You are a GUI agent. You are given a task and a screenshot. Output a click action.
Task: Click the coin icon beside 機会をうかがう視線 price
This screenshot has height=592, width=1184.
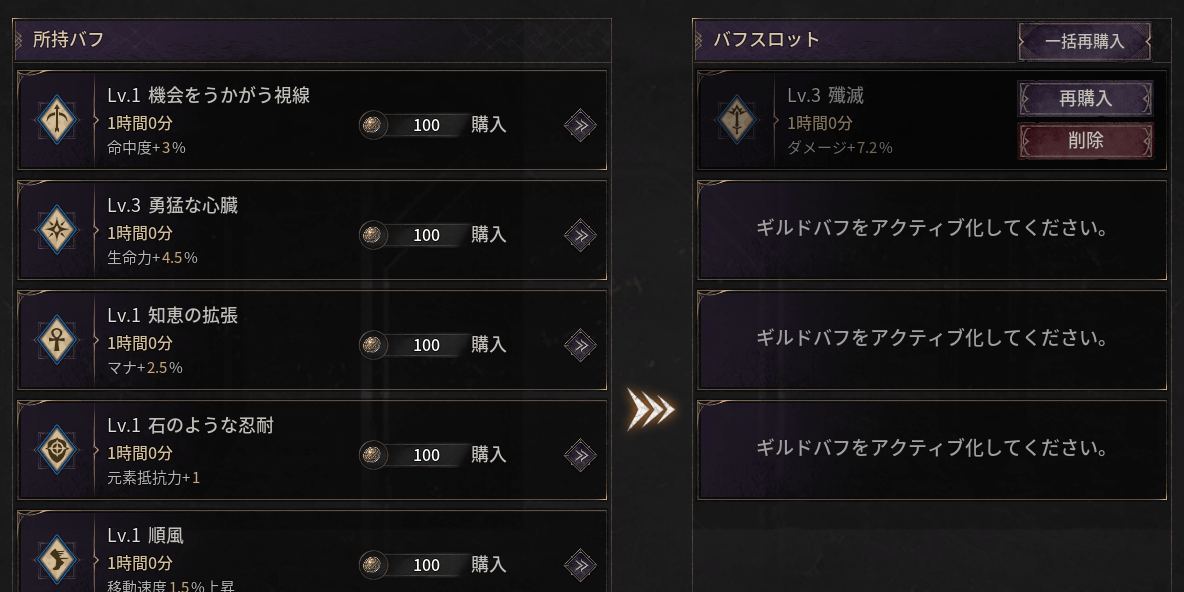(374, 125)
